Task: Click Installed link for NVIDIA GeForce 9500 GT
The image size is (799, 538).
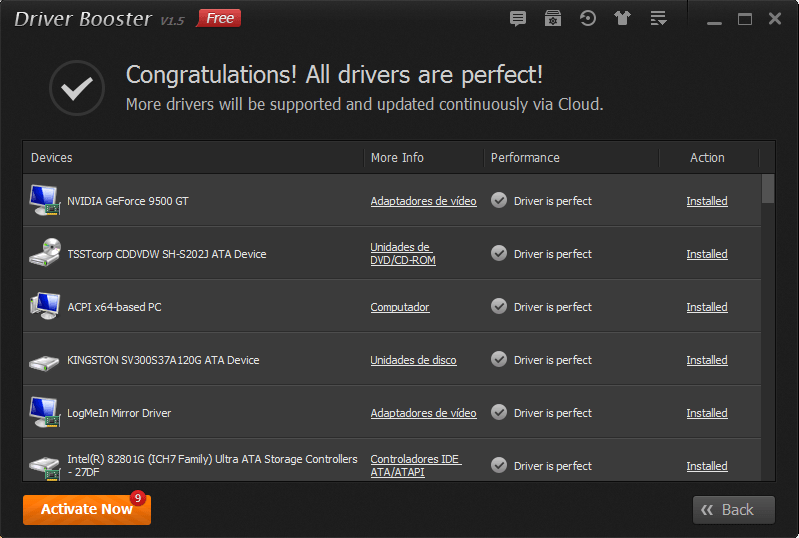Action: [x=707, y=201]
